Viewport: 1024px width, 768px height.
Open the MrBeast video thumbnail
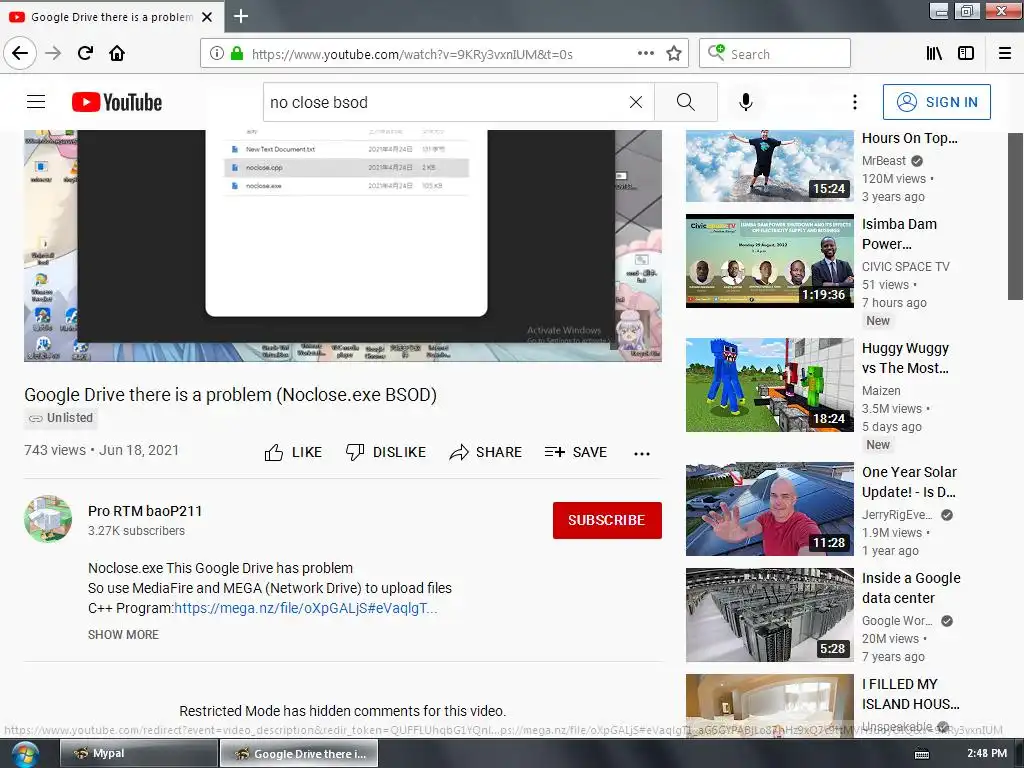(x=769, y=165)
